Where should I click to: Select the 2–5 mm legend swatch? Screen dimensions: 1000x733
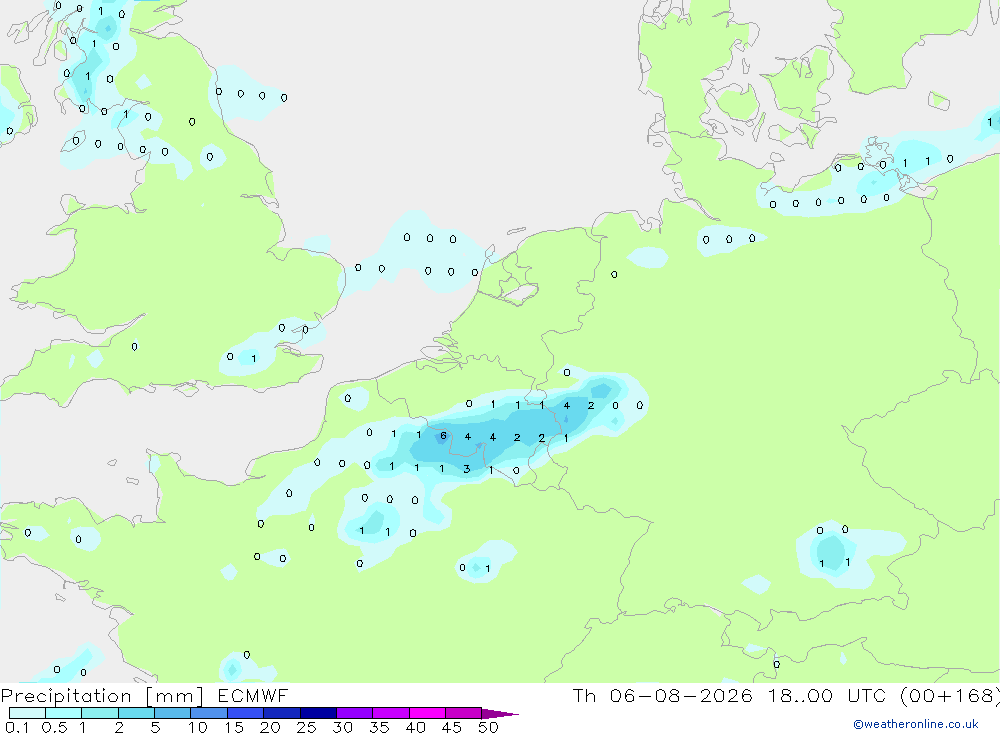pos(136,713)
